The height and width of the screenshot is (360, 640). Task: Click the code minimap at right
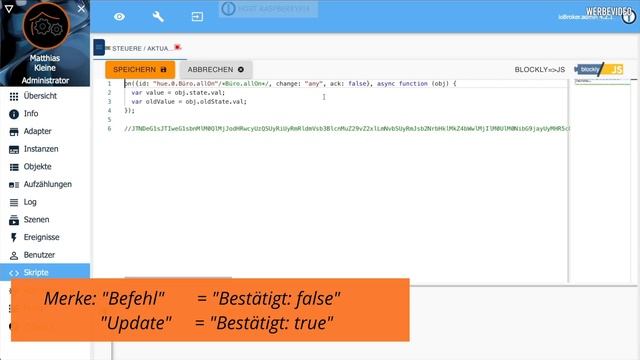603,82
